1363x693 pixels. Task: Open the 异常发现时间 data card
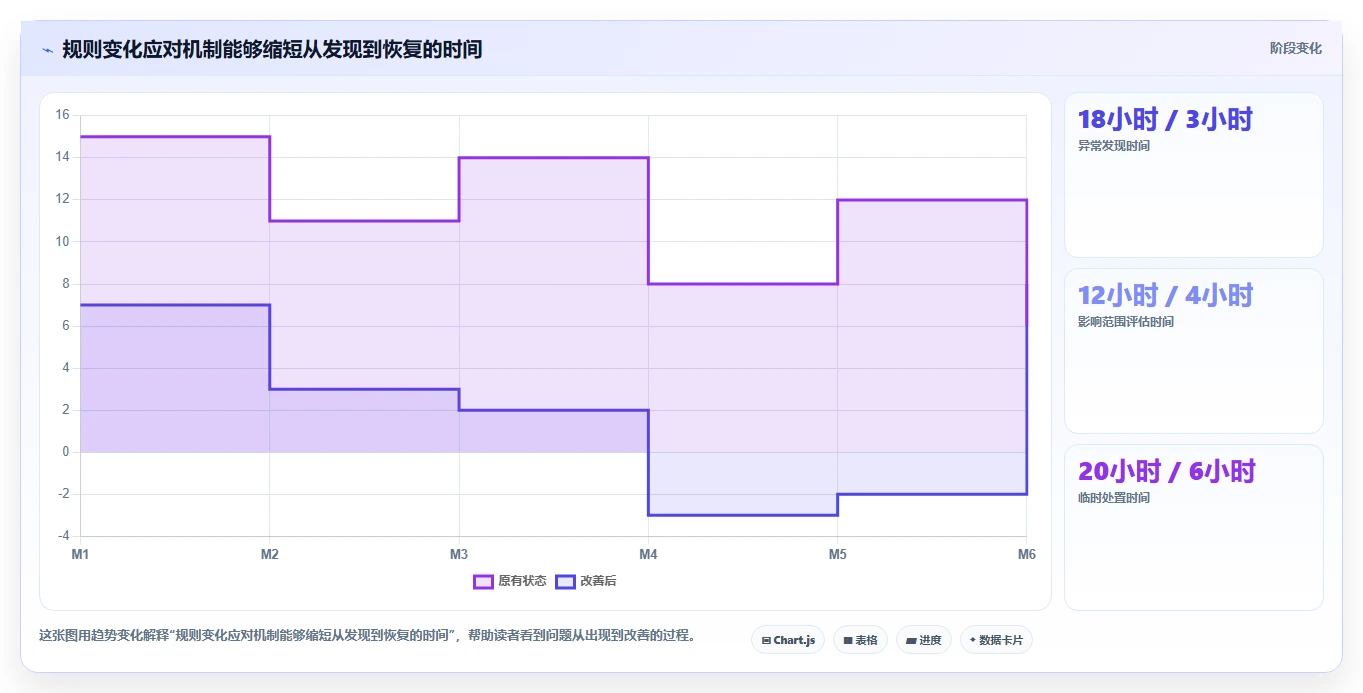point(1194,175)
